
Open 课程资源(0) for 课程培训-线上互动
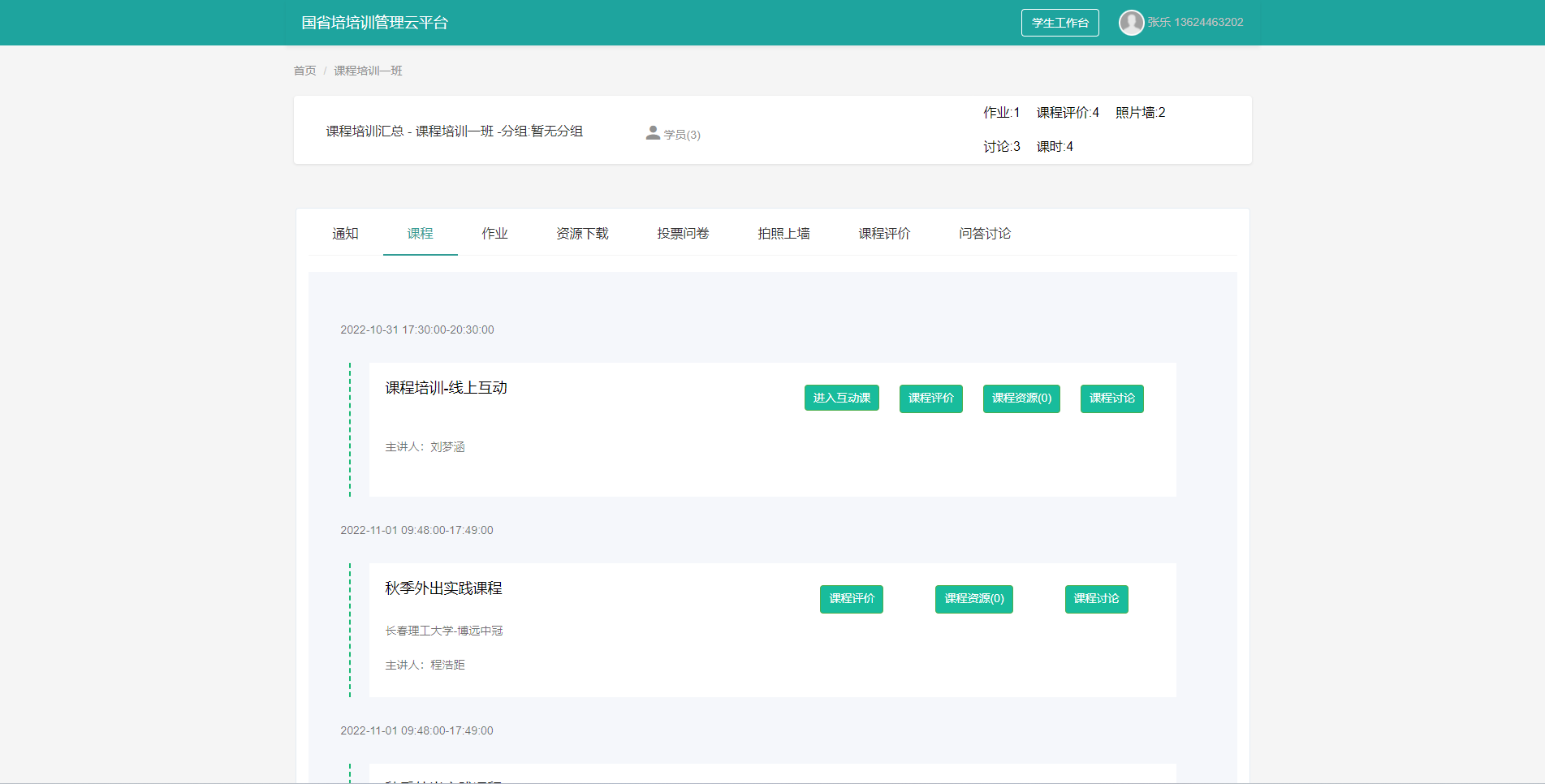click(1021, 398)
